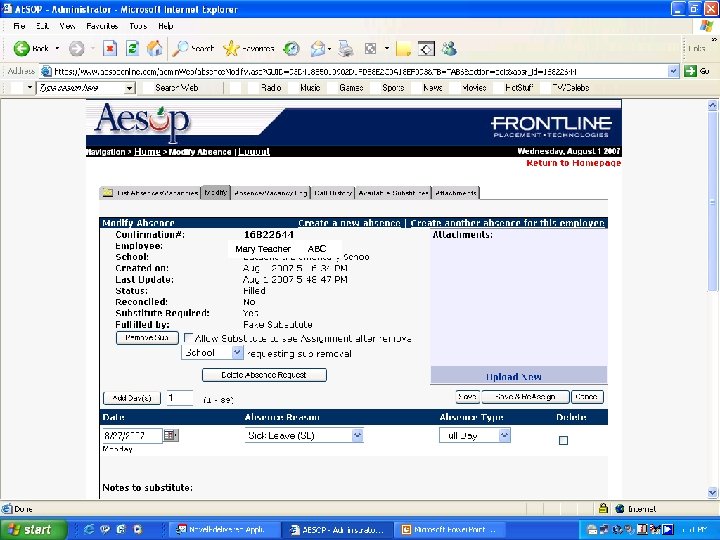720x540 pixels.
Task: Open the File menu
Action: point(19,26)
